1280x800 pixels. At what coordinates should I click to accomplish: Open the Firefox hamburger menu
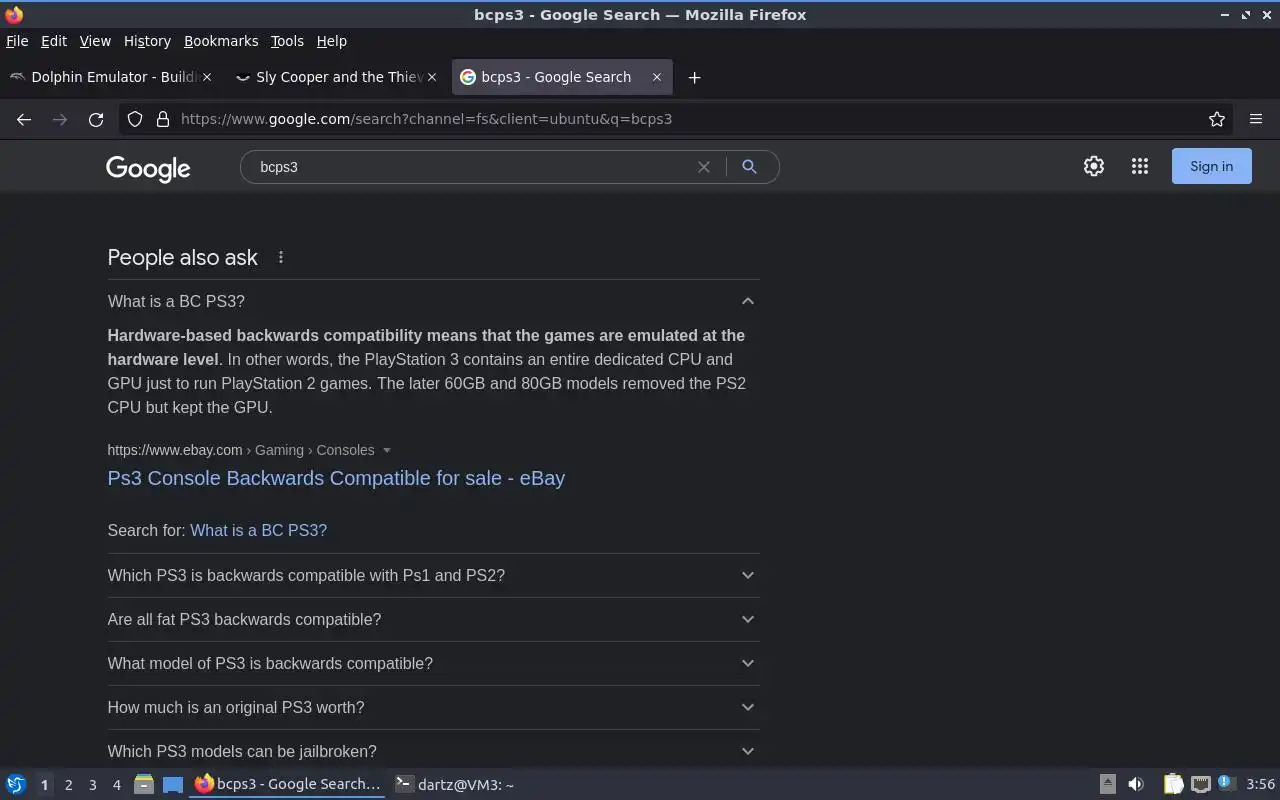click(x=1256, y=119)
